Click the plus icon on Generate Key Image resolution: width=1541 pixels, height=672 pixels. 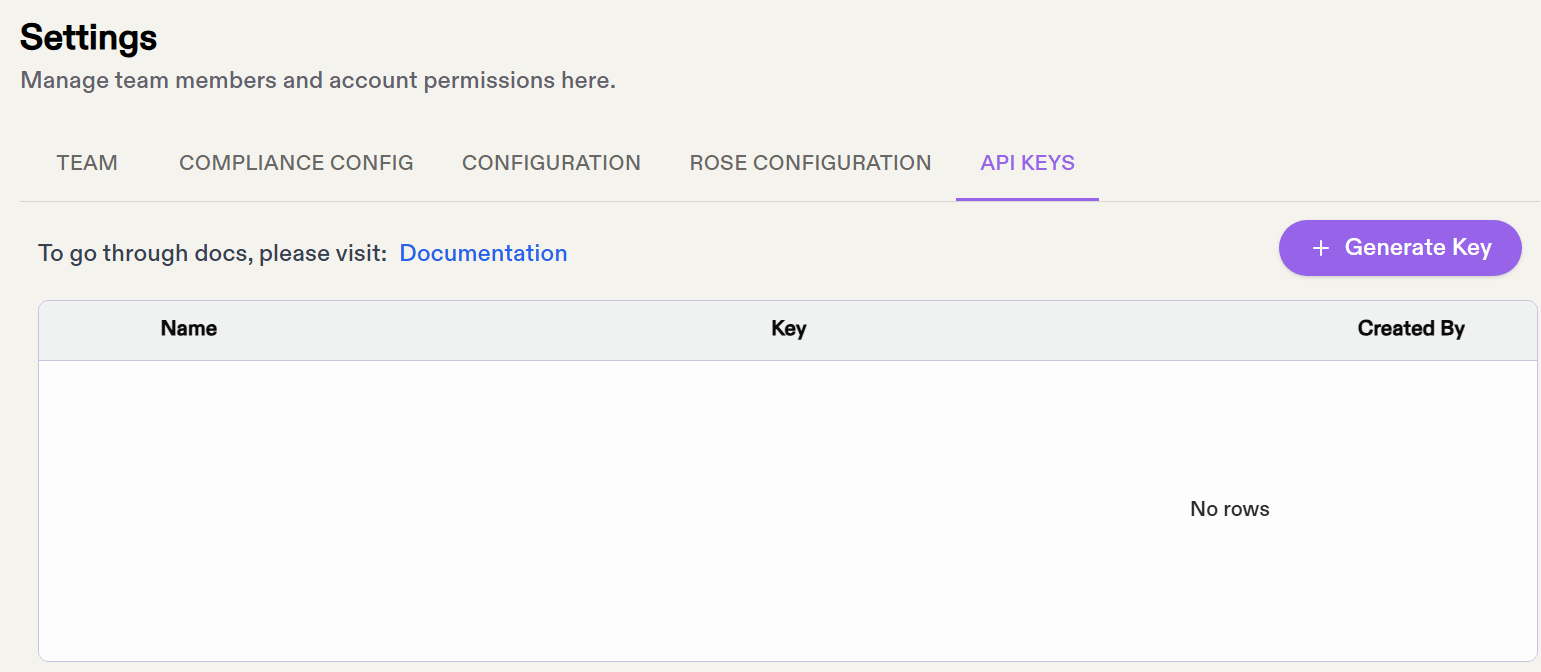coord(1320,248)
